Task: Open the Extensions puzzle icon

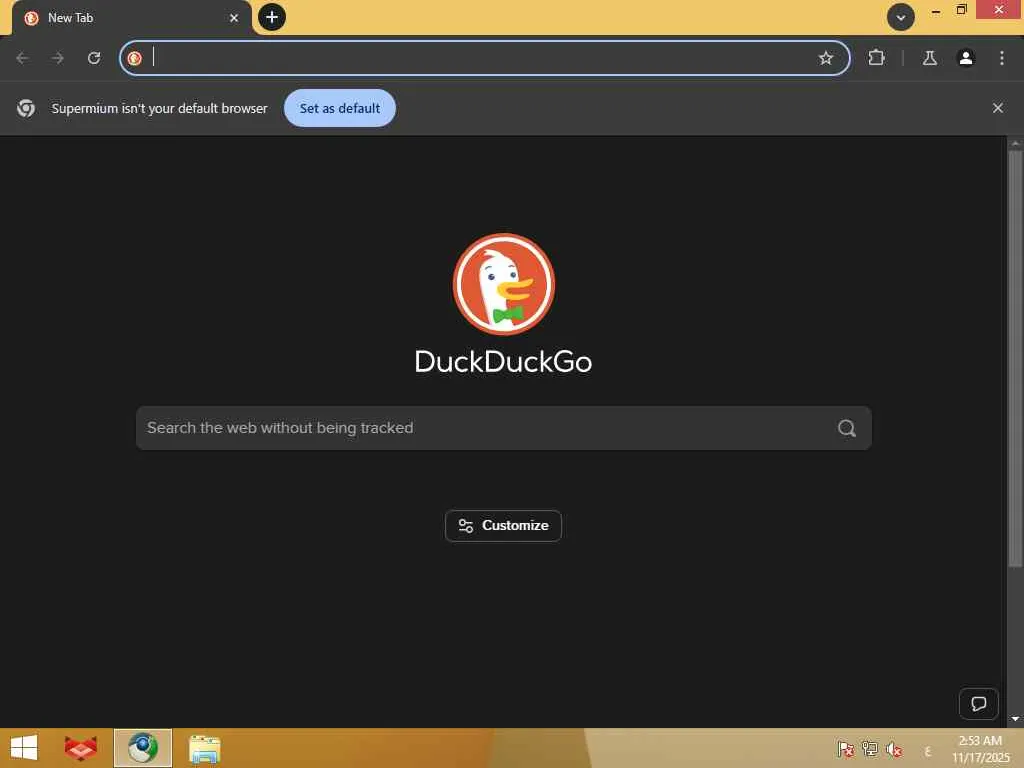Action: 876,58
